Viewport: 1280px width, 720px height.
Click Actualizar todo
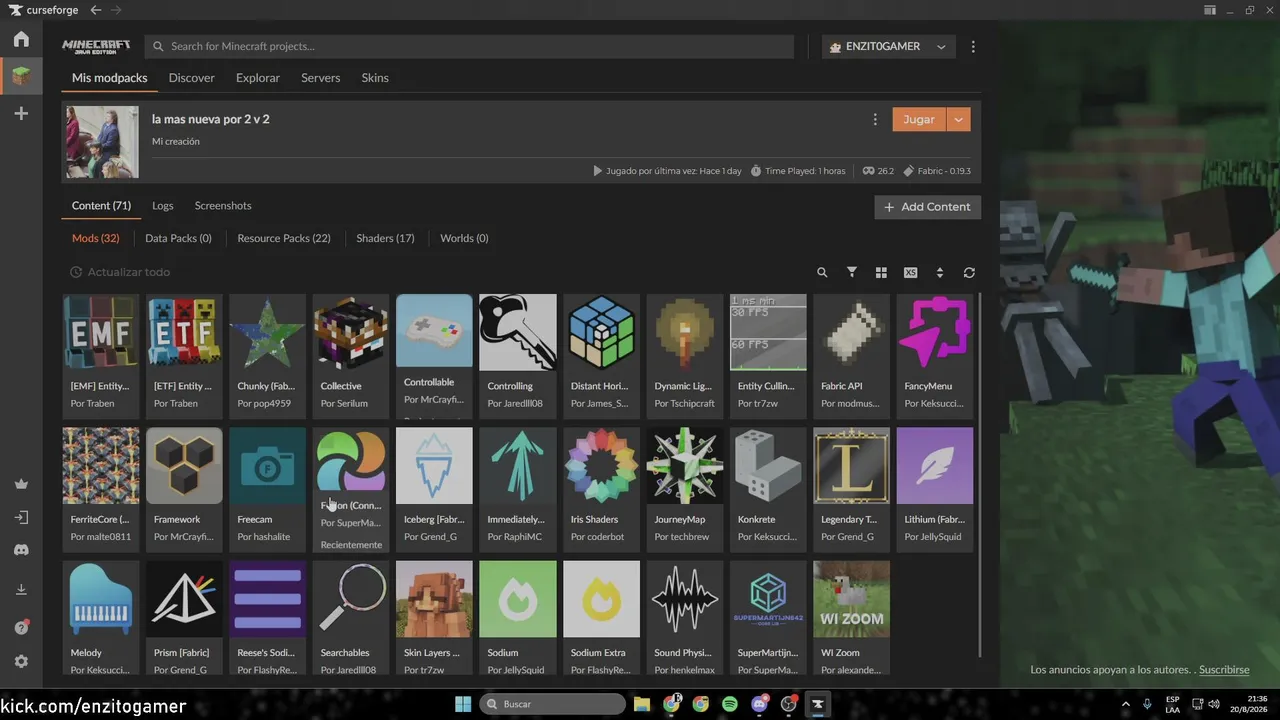click(x=119, y=272)
